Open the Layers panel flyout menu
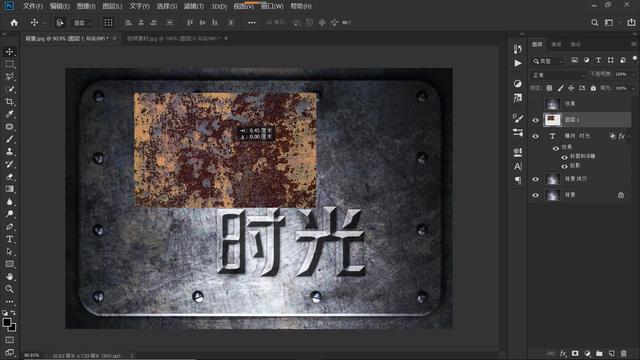 [633, 44]
